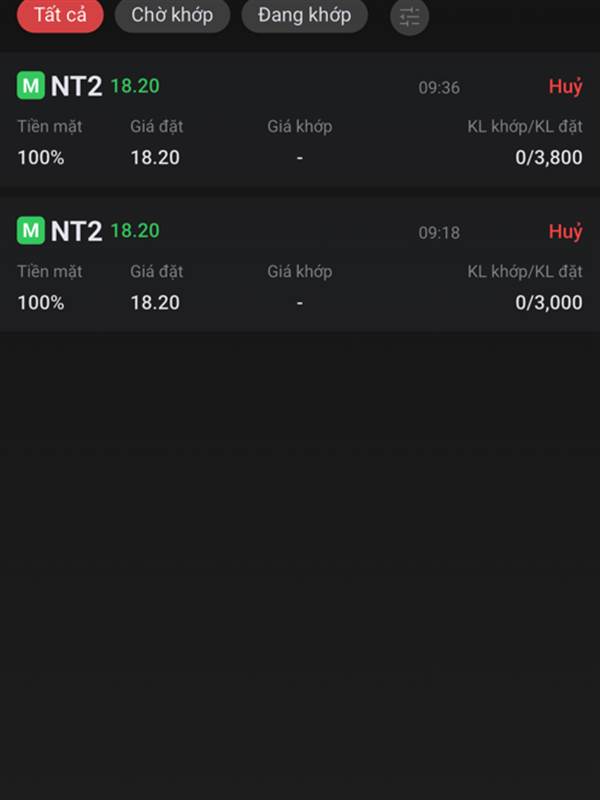Tap the 09:18 order timestamp

tap(439, 233)
